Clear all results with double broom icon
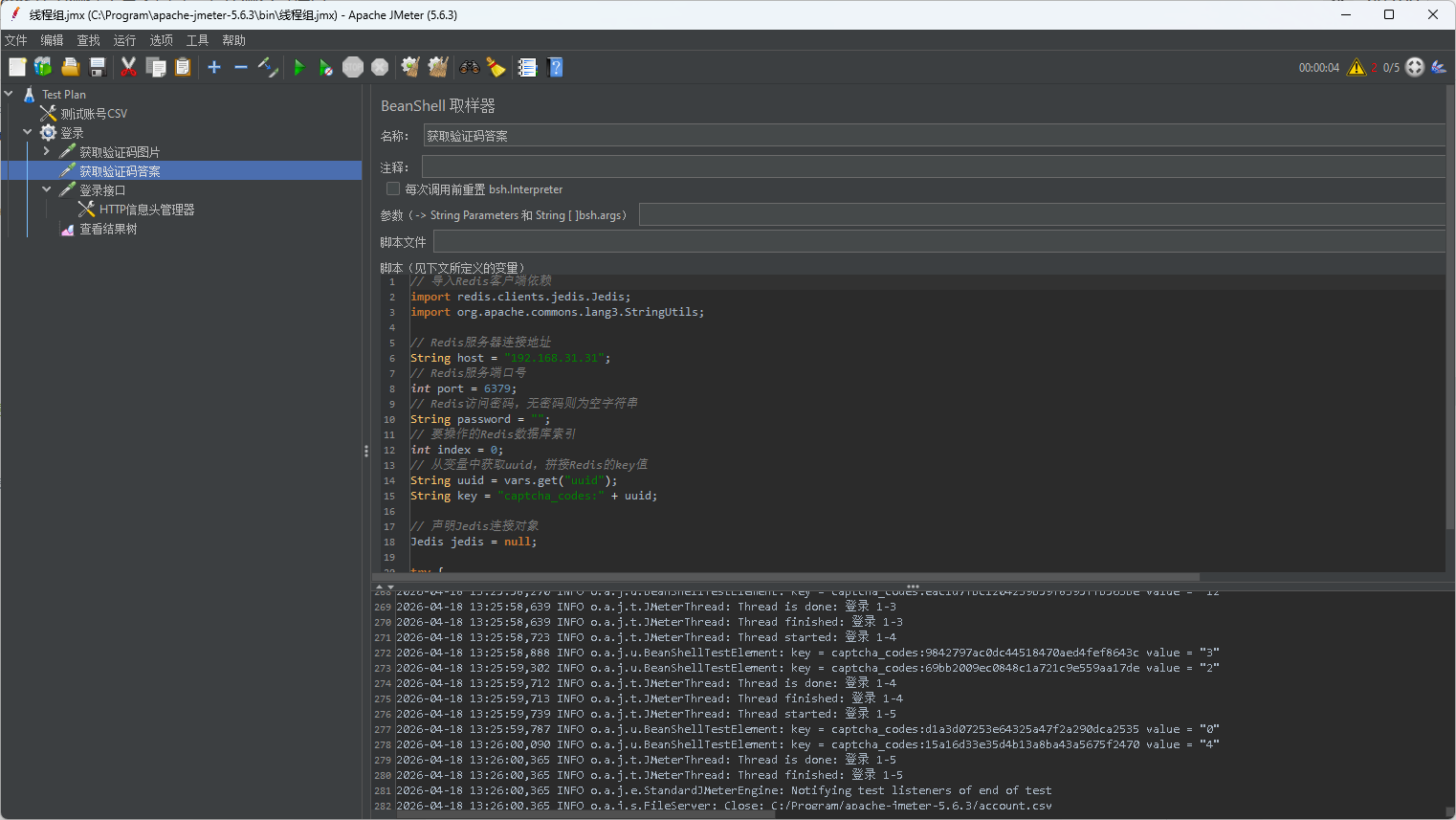 click(x=438, y=67)
